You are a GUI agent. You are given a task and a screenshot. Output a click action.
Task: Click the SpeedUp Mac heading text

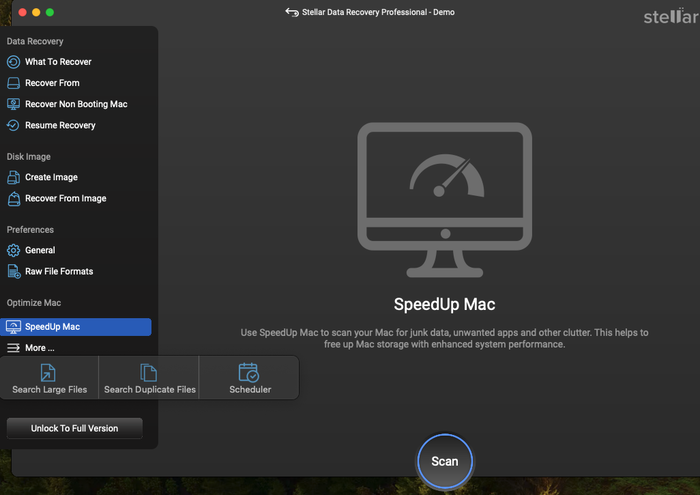445,304
